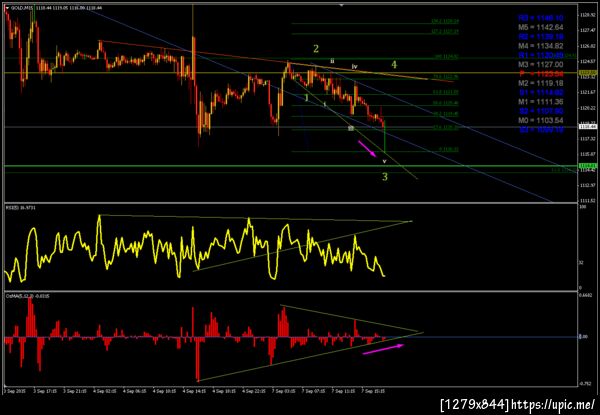Select the M4 = 1134.82 pivot label
Image resolution: width=600 pixels, height=415 pixels.
point(541,46)
